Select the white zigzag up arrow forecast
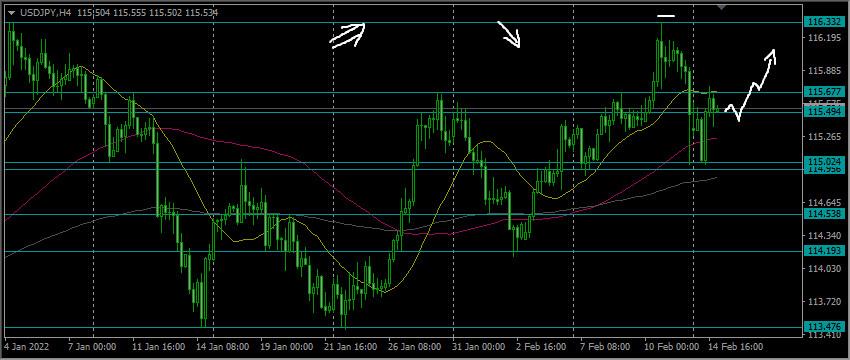This screenshot has width=850, height=360. click(x=751, y=85)
